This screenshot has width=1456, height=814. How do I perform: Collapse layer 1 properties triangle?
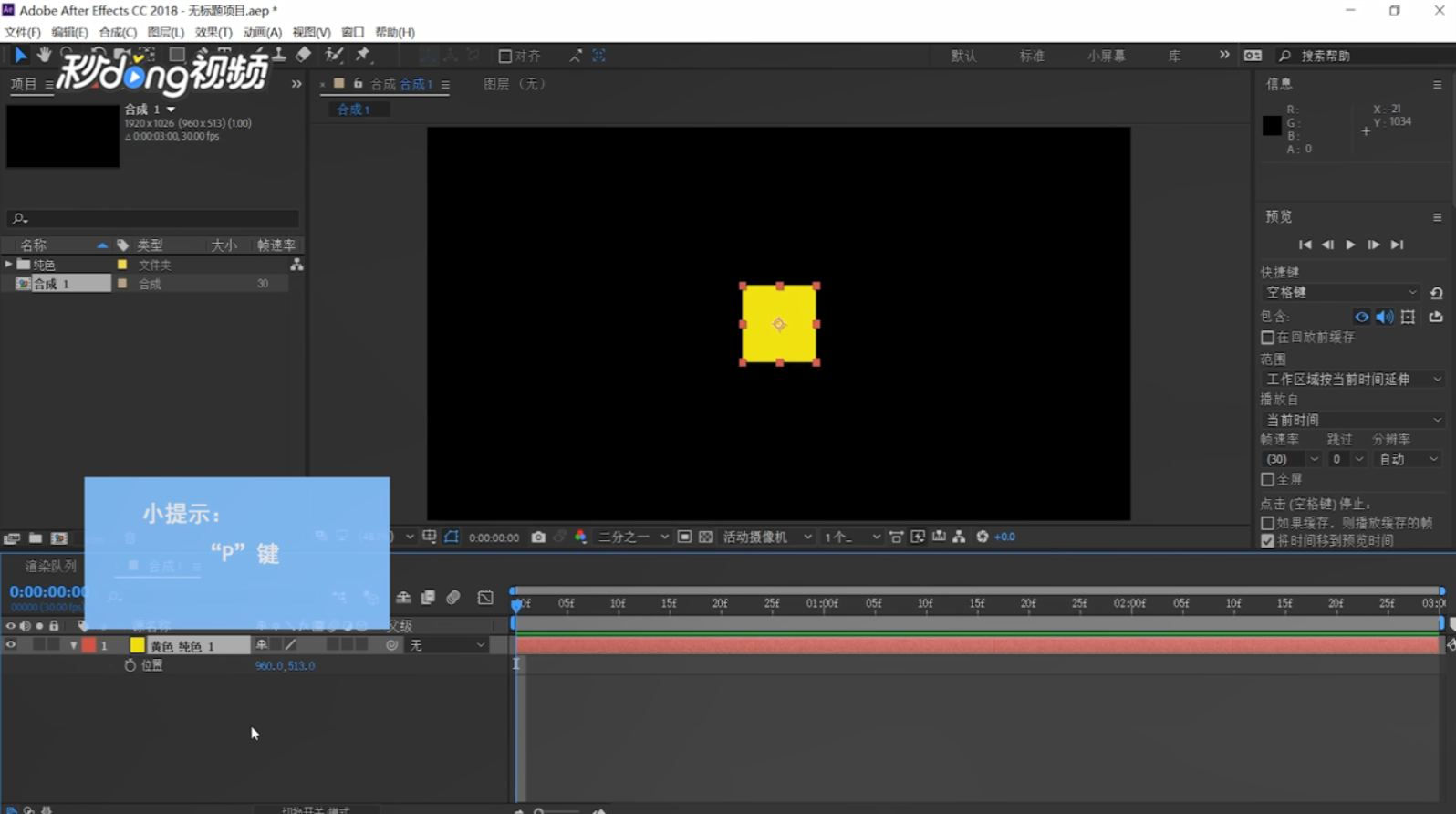pyautogui.click(x=73, y=645)
